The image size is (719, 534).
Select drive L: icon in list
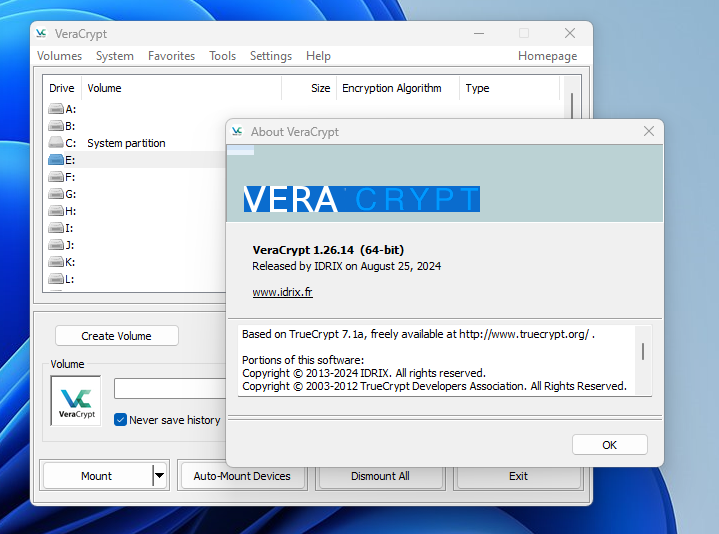pyautogui.click(x=56, y=279)
